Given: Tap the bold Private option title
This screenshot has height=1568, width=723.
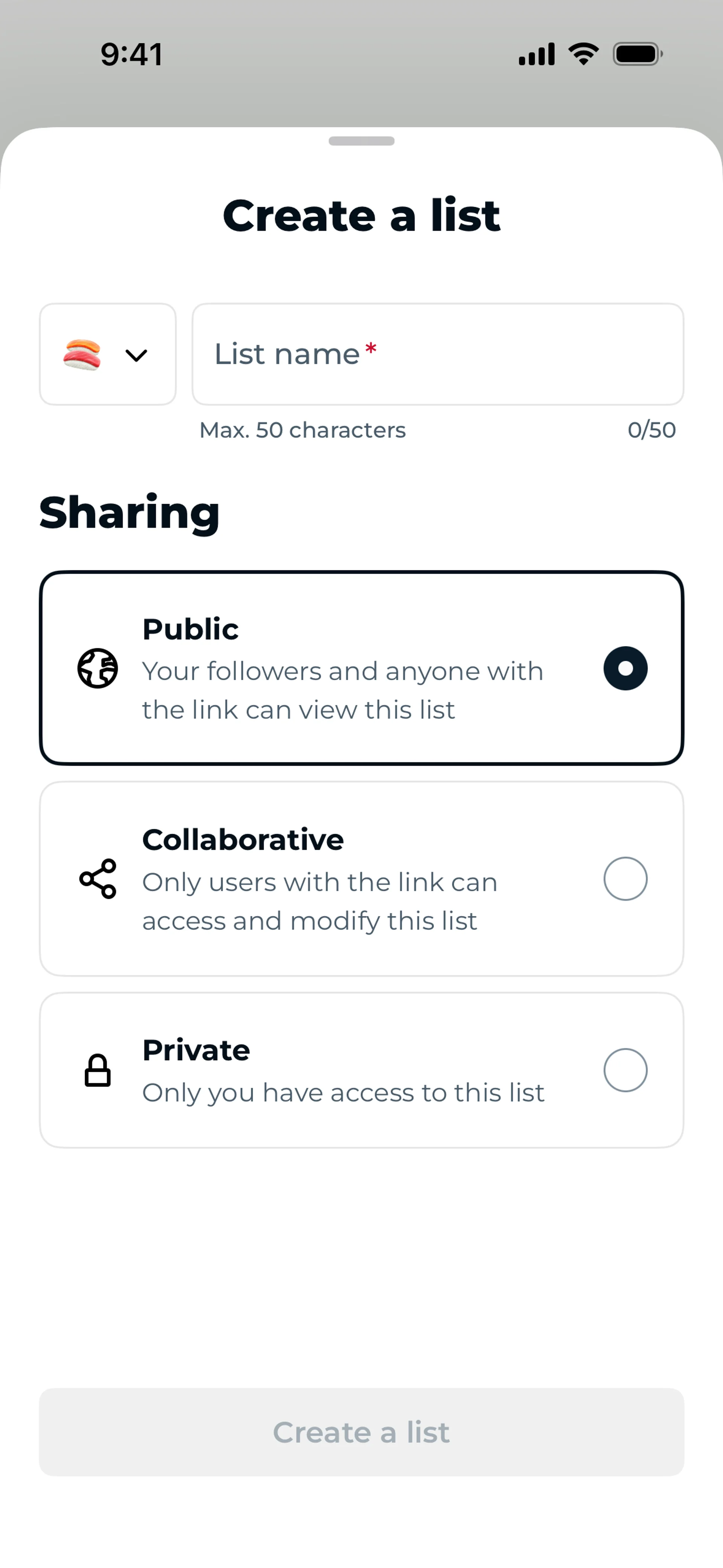Looking at the screenshot, I should (196, 1050).
